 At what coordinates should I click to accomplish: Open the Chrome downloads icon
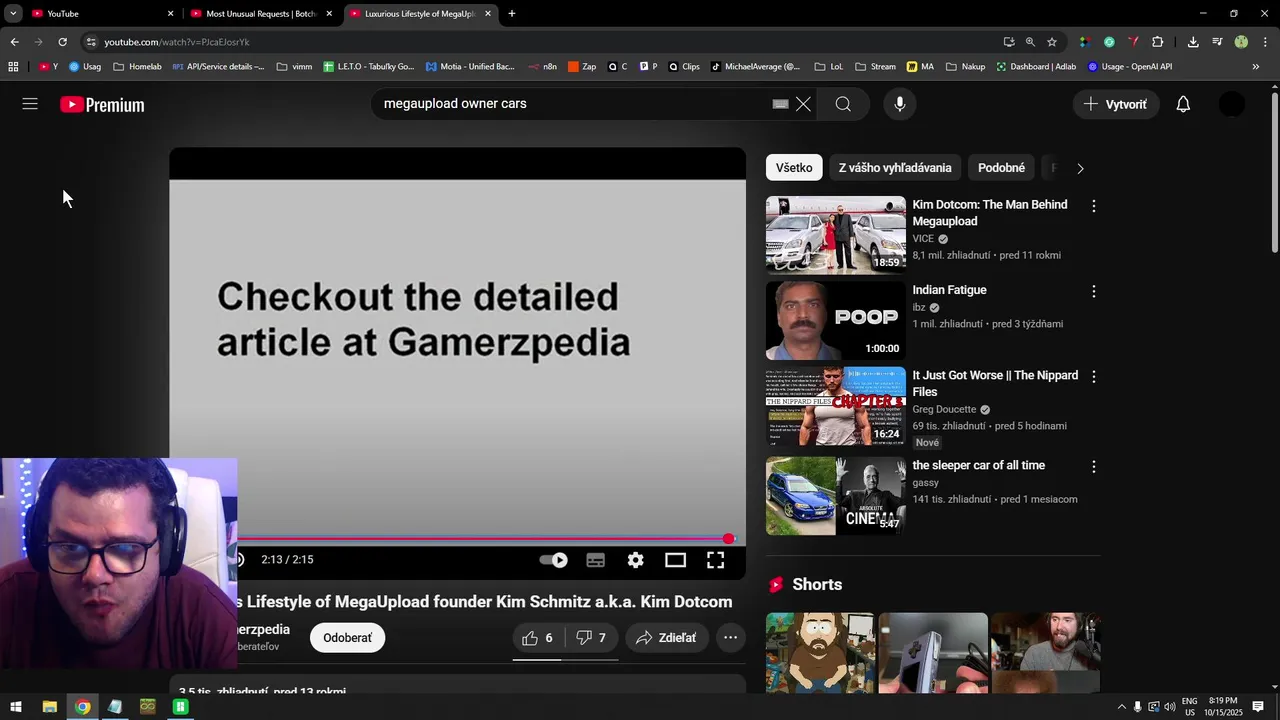click(x=1193, y=42)
